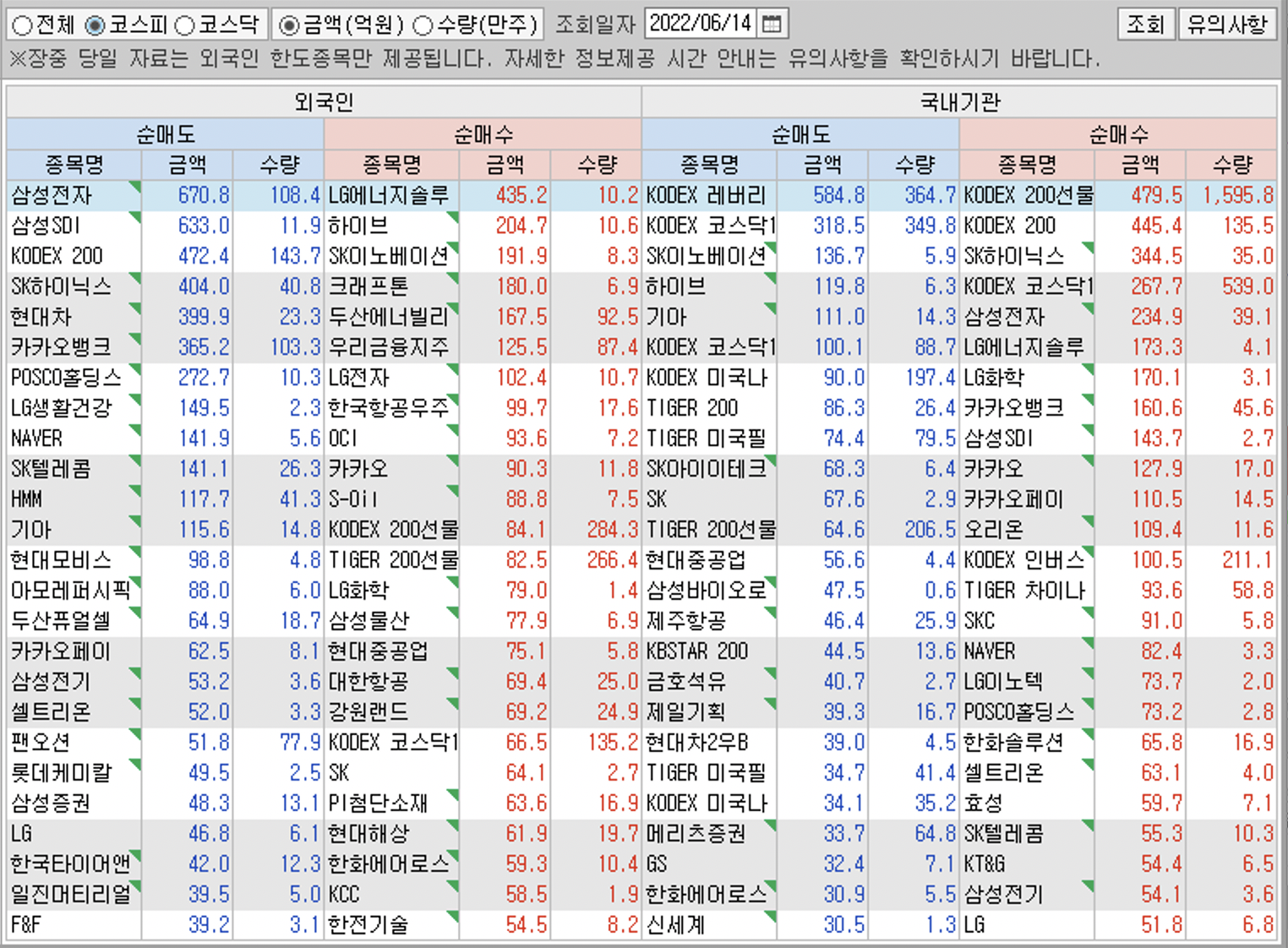Viewport: 1288px width, 948px height.
Task: Select LG에너지솔루 in foreign net-buy list
Action: (x=391, y=195)
